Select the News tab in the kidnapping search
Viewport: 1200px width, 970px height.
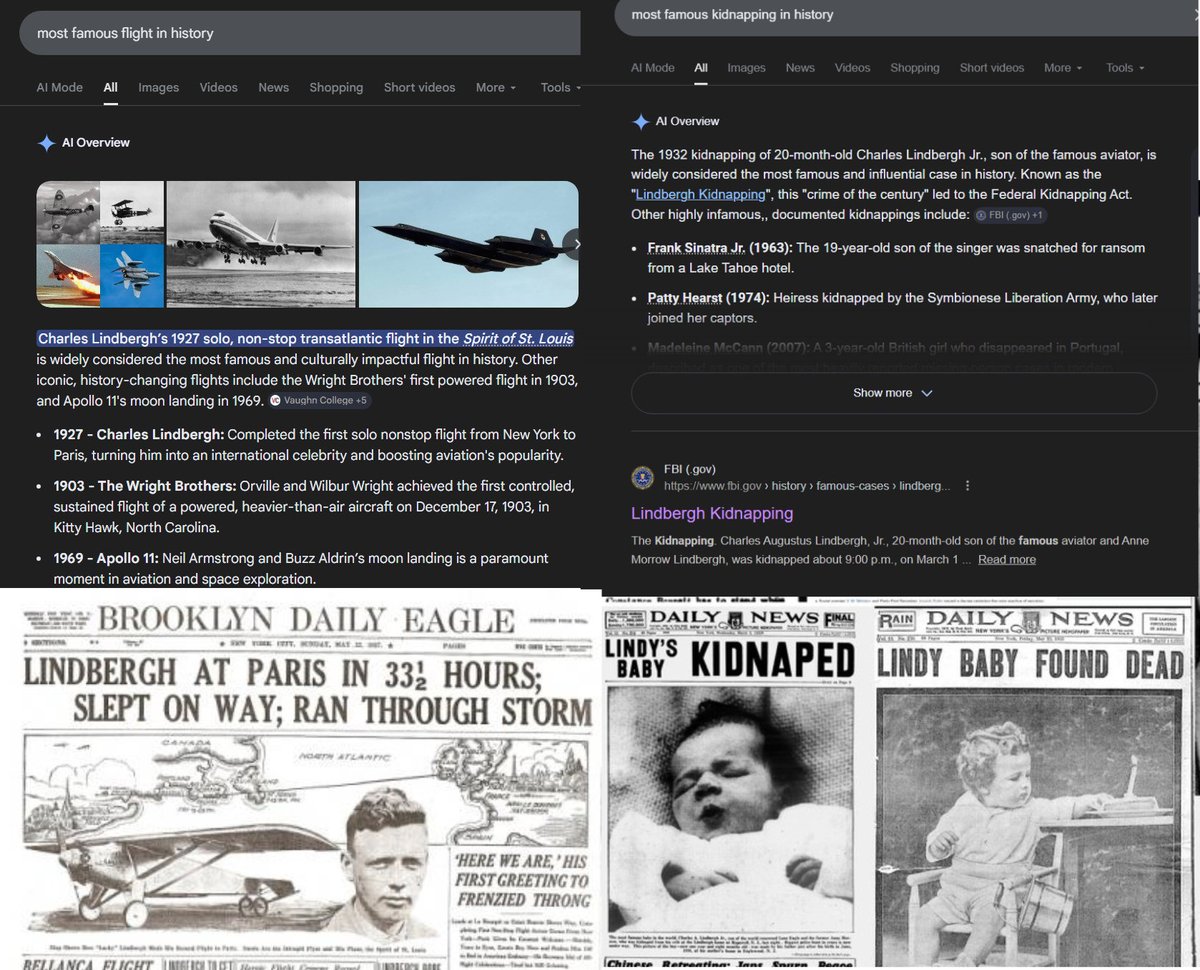coord(800,68)
